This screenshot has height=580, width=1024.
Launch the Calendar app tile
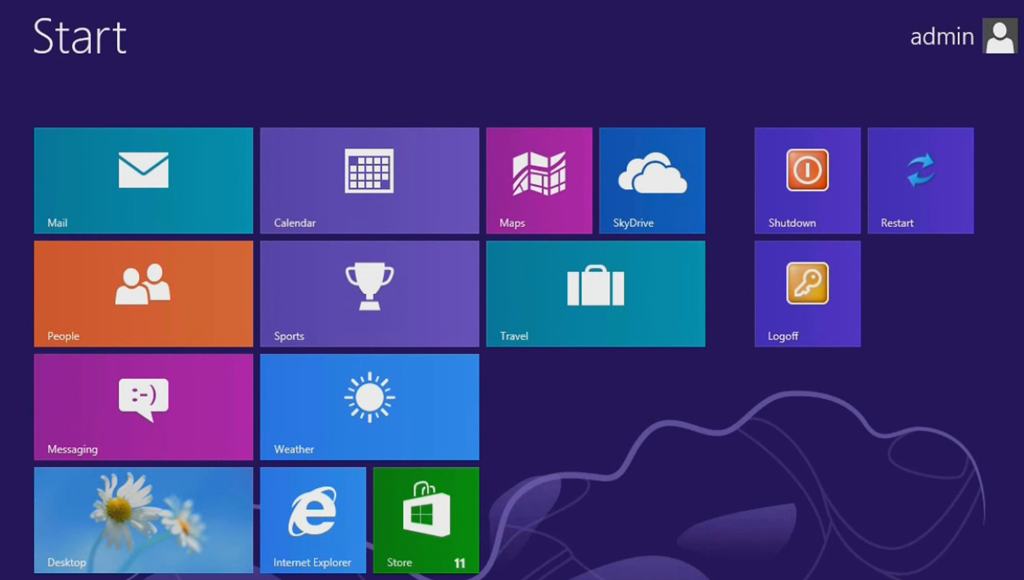370,180
